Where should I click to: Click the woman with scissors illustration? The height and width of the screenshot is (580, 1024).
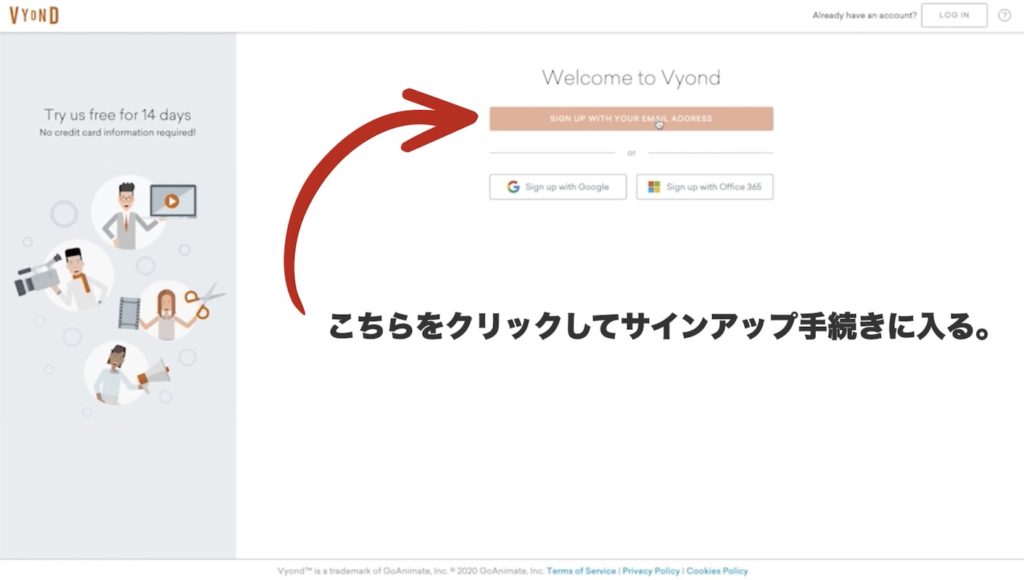(x=171, y=310)
